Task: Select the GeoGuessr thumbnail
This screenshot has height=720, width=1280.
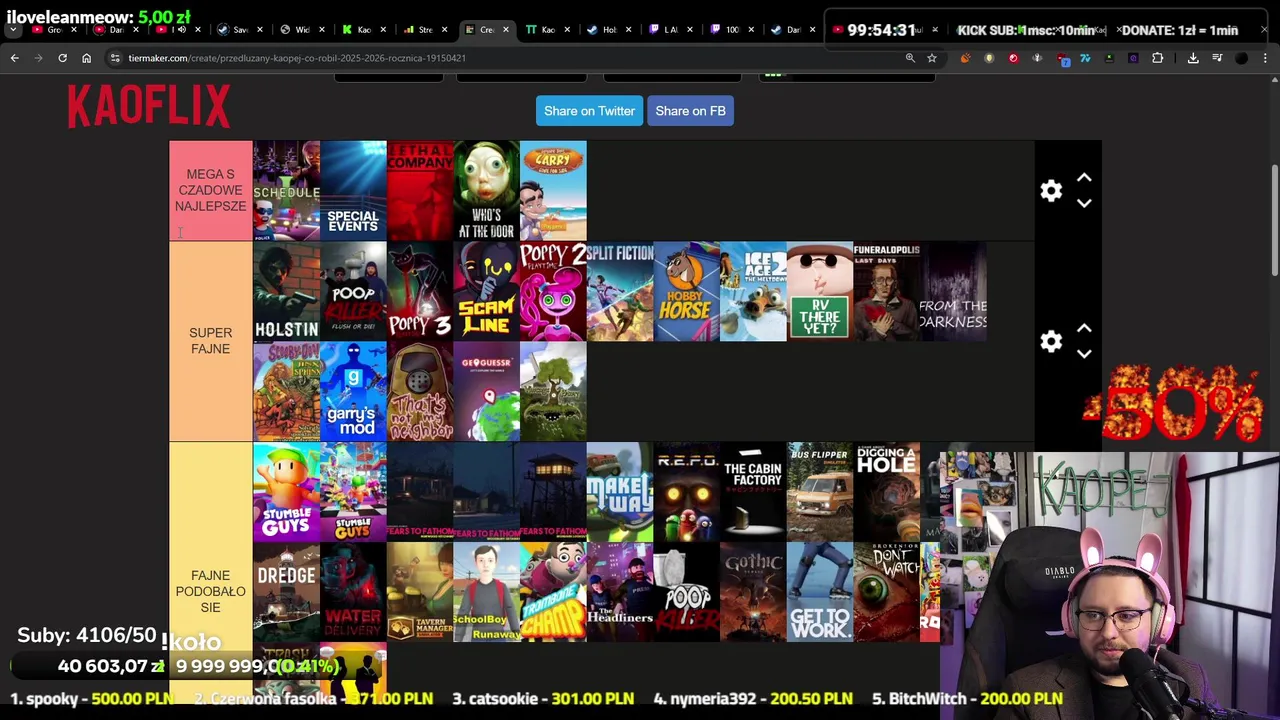Action: tap(486, 392)
